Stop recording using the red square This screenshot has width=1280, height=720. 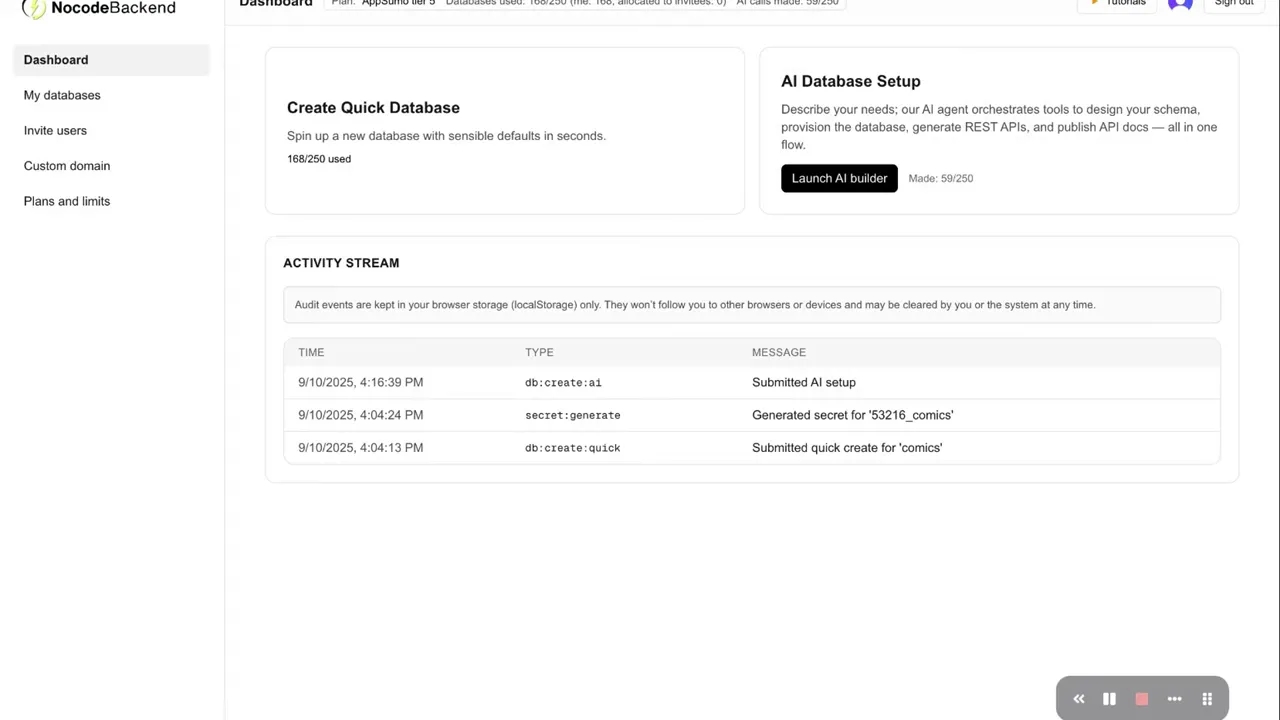point(1142,699)
